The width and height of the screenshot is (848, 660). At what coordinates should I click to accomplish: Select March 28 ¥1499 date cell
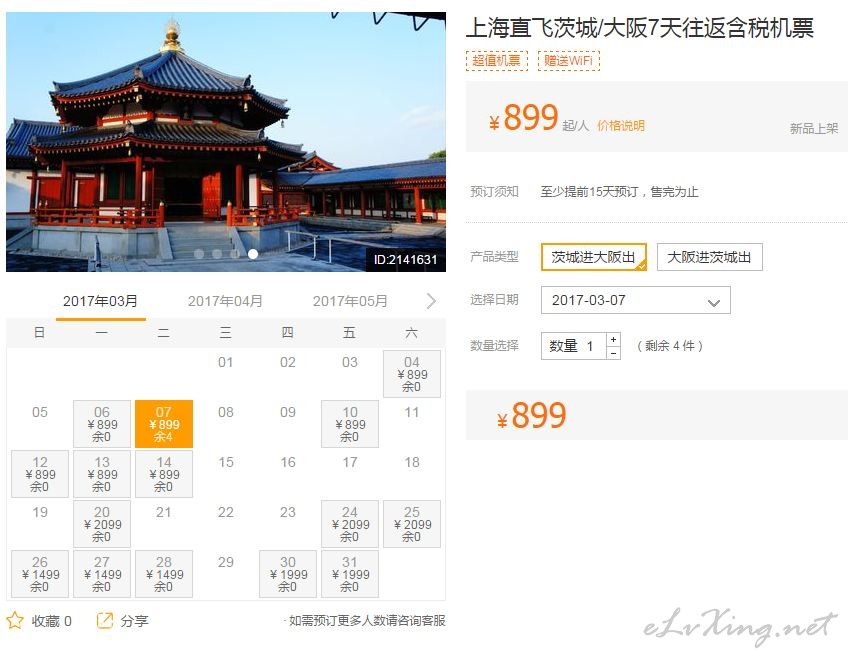[164, 574]
